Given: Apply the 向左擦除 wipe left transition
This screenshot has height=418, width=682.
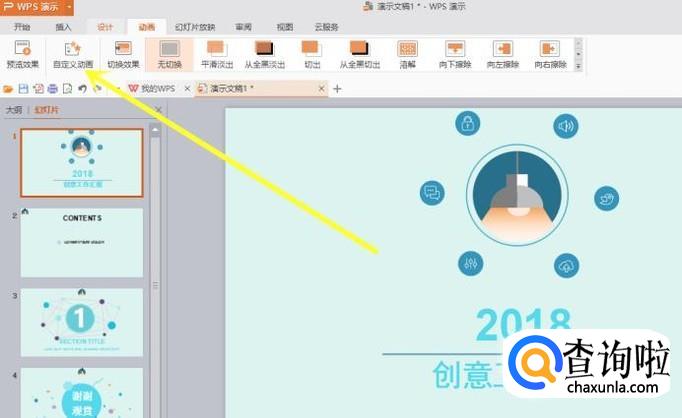Looking at the screenshot, I should click(503, 55).
